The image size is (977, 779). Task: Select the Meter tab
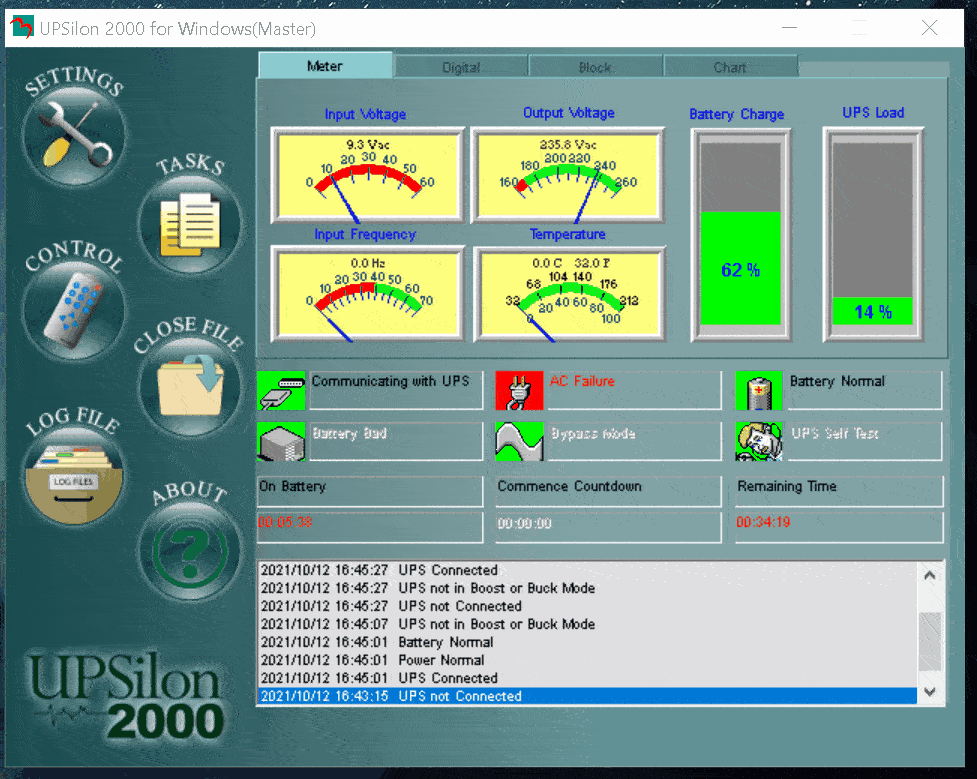click(325, 66)
